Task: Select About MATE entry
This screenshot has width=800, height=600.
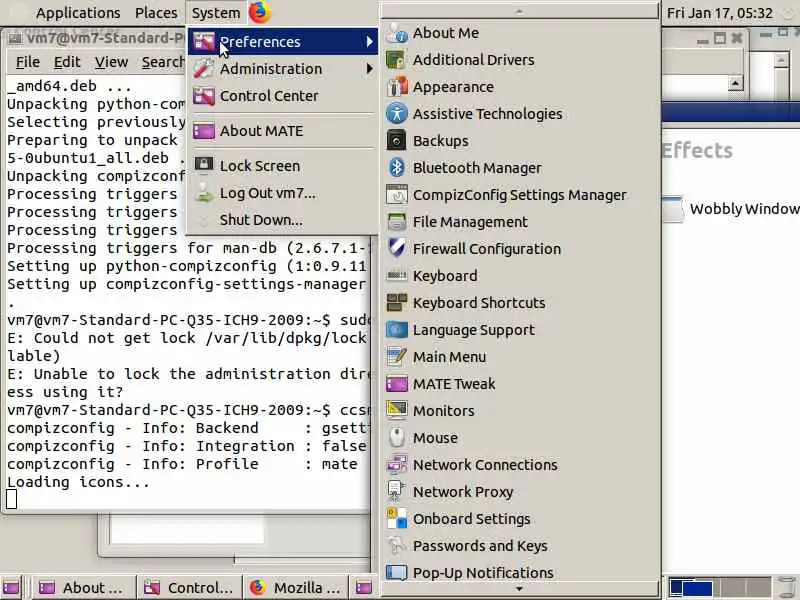Action: [283, 131]
